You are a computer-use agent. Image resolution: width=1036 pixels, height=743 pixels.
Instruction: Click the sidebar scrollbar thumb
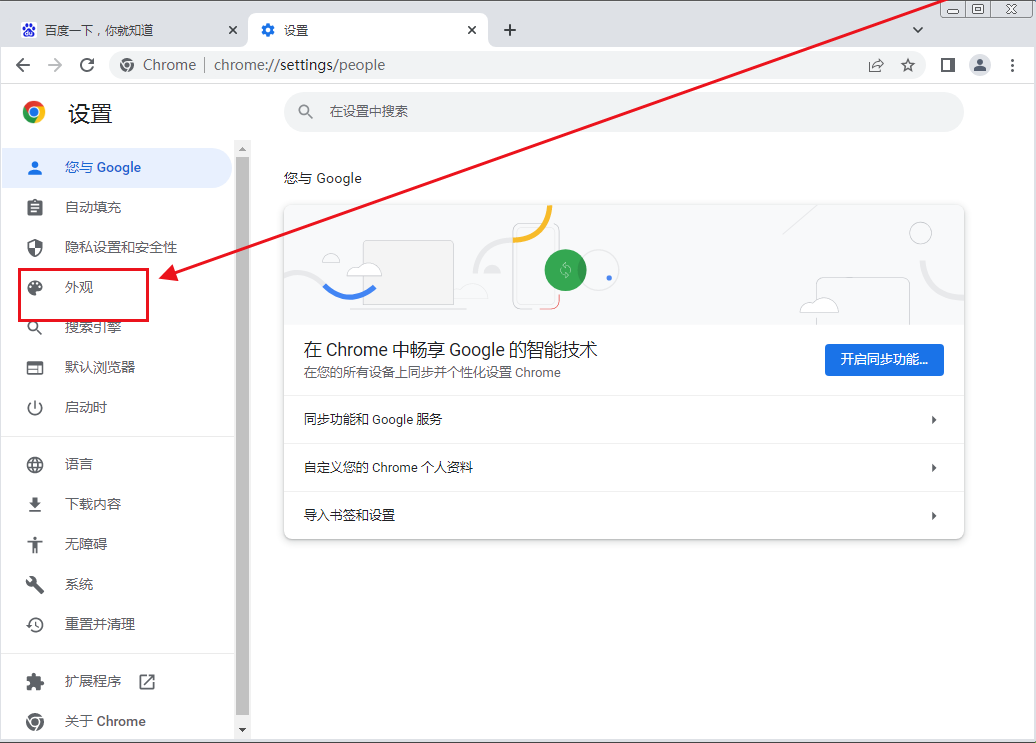click(x=242, y=436)
